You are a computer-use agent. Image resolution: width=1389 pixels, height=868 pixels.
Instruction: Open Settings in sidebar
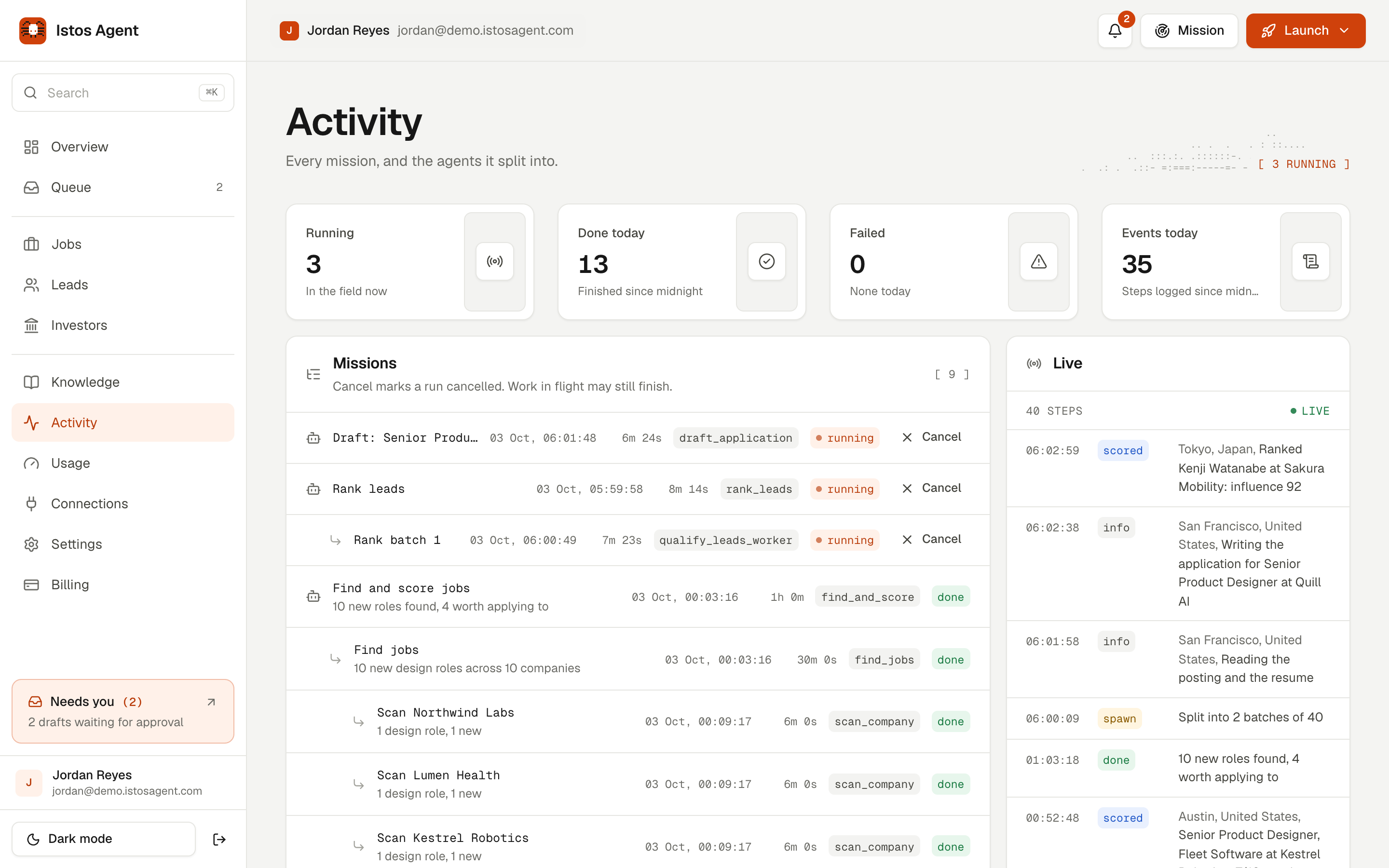click(123, 543)
